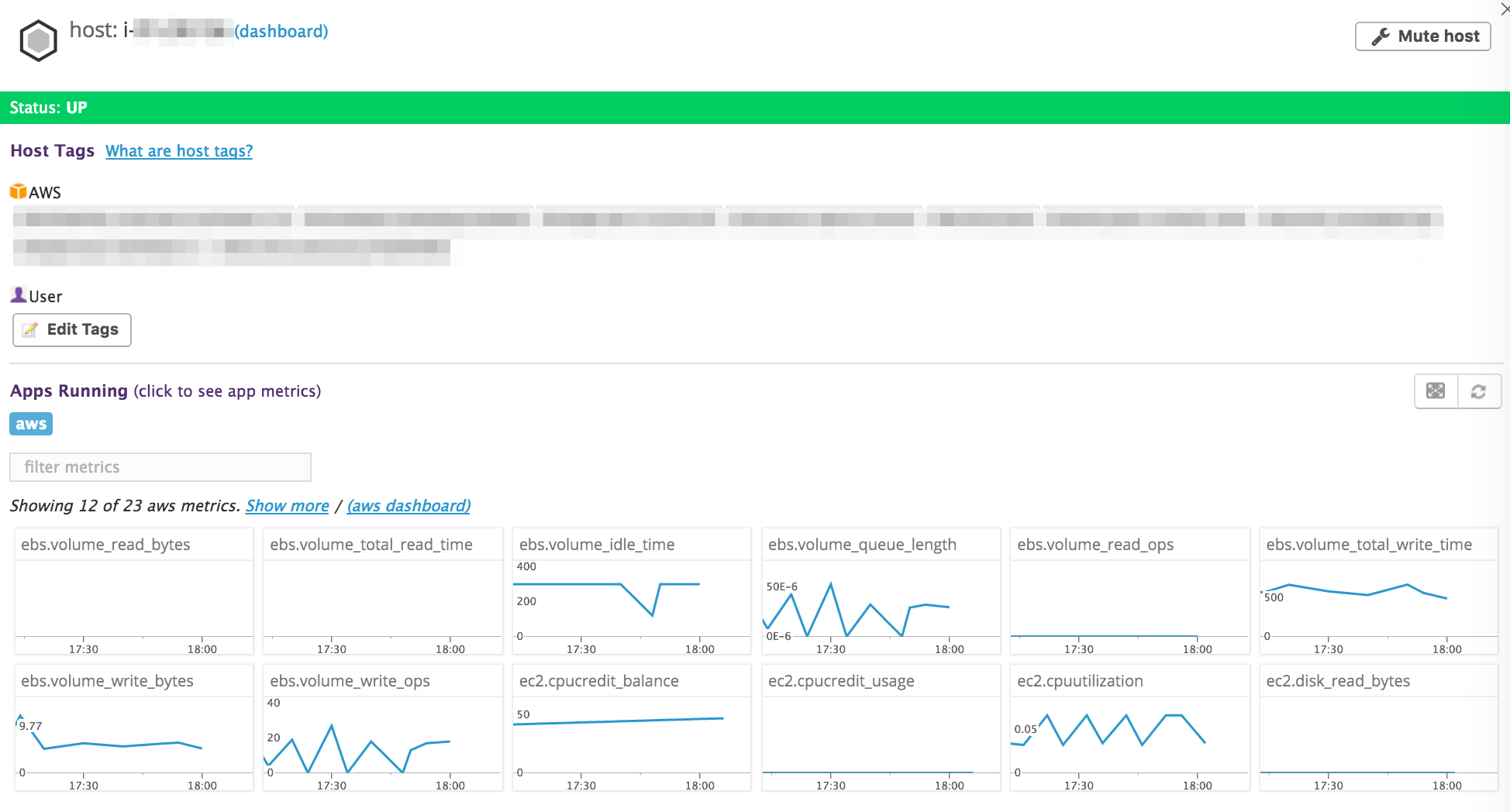The height and width of the screenshot is (812, 1510).
Task: Select the aws app tag
Action: tap(31, 424)
